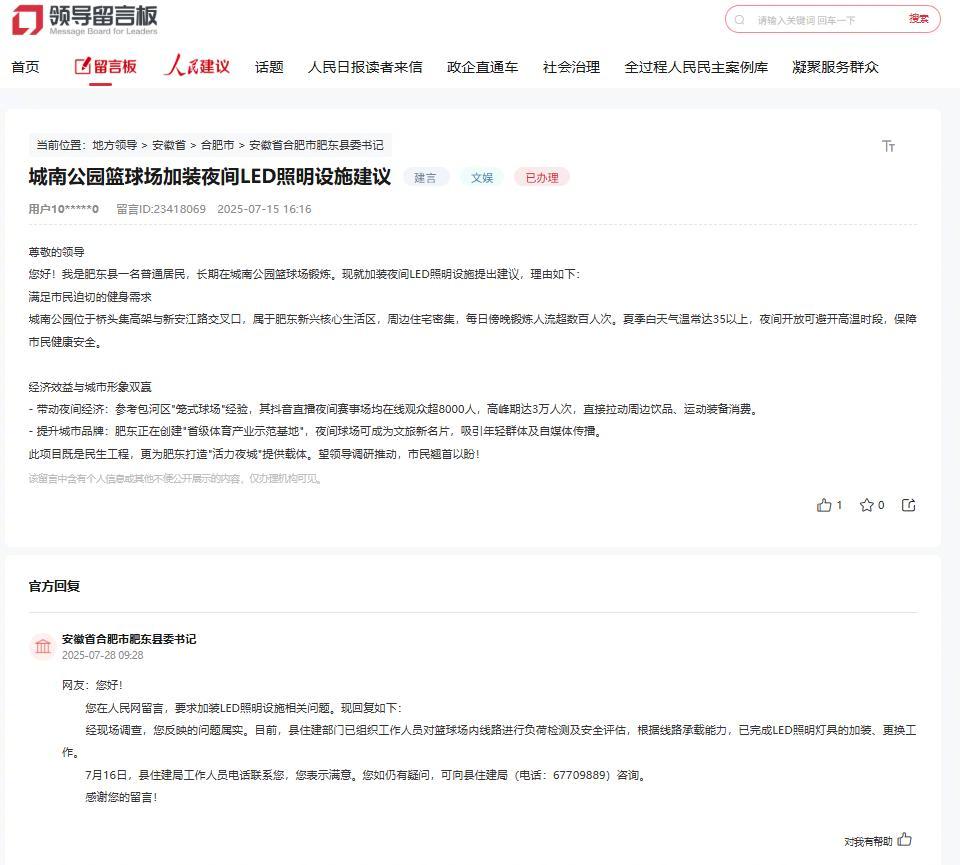Click reply timestamp 2025-07-28 09:28

102,655
